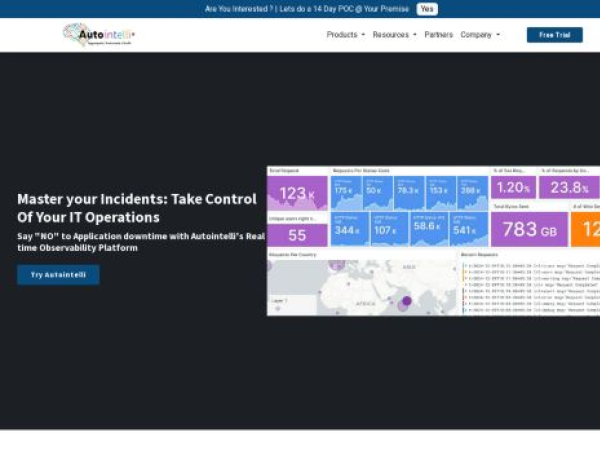Click the 1.20% dashboard tile
This screenshot has height=450, width=600.
pyautogui.click(x=513, y=188)
